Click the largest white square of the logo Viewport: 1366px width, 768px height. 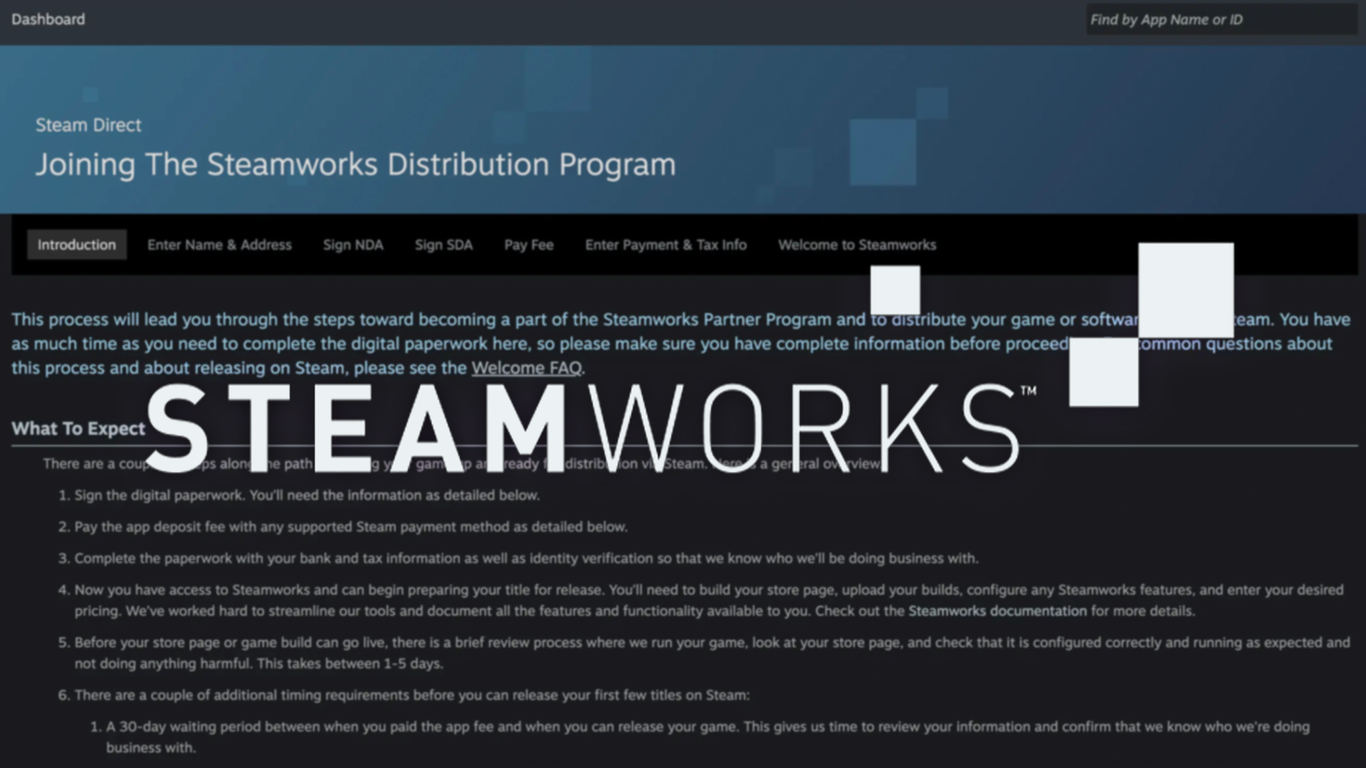1185,289
